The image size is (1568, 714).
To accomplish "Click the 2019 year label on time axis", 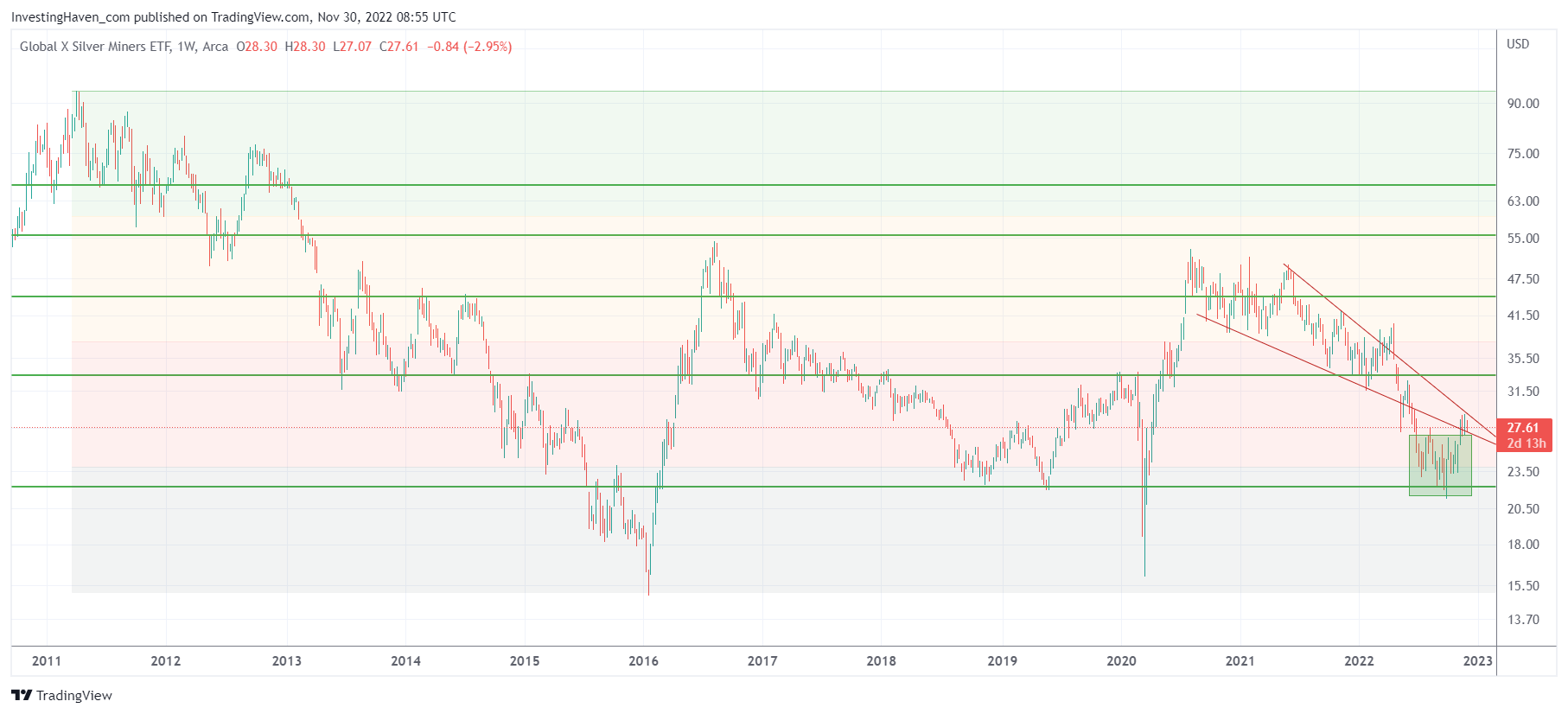I will point(1003,661).
